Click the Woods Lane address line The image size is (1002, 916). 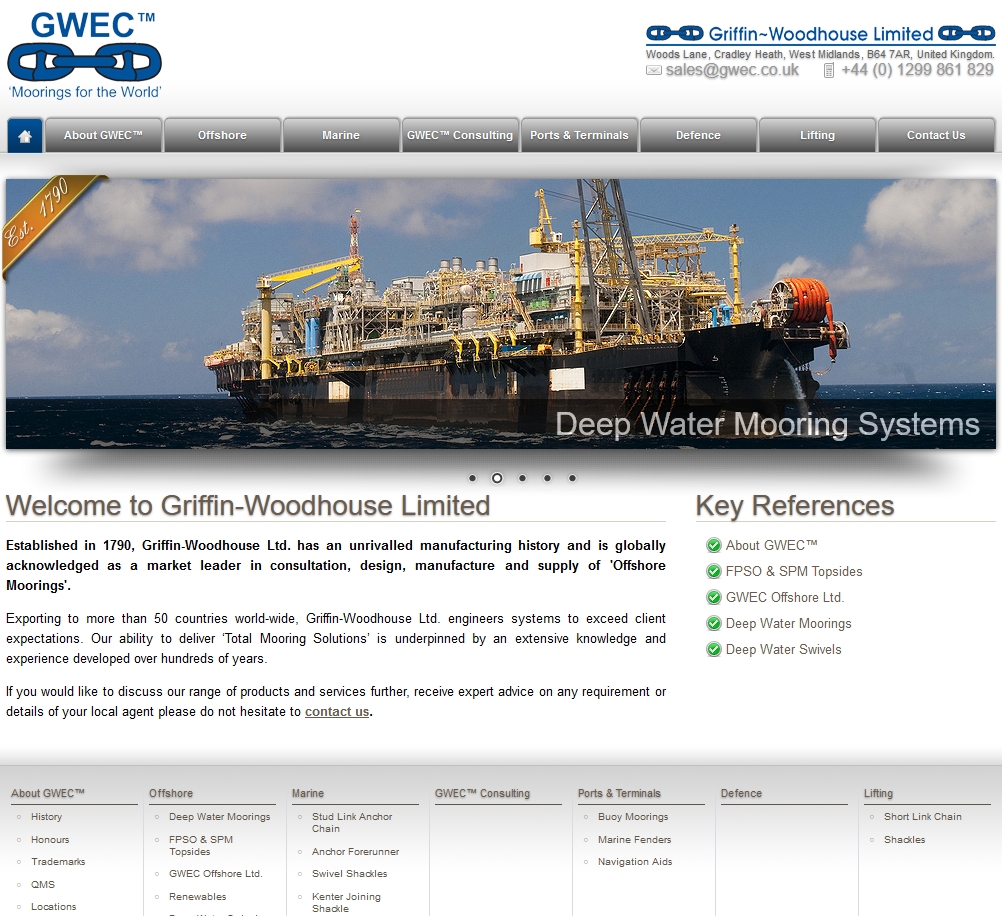pyautogui.click(x=821, y=54)
